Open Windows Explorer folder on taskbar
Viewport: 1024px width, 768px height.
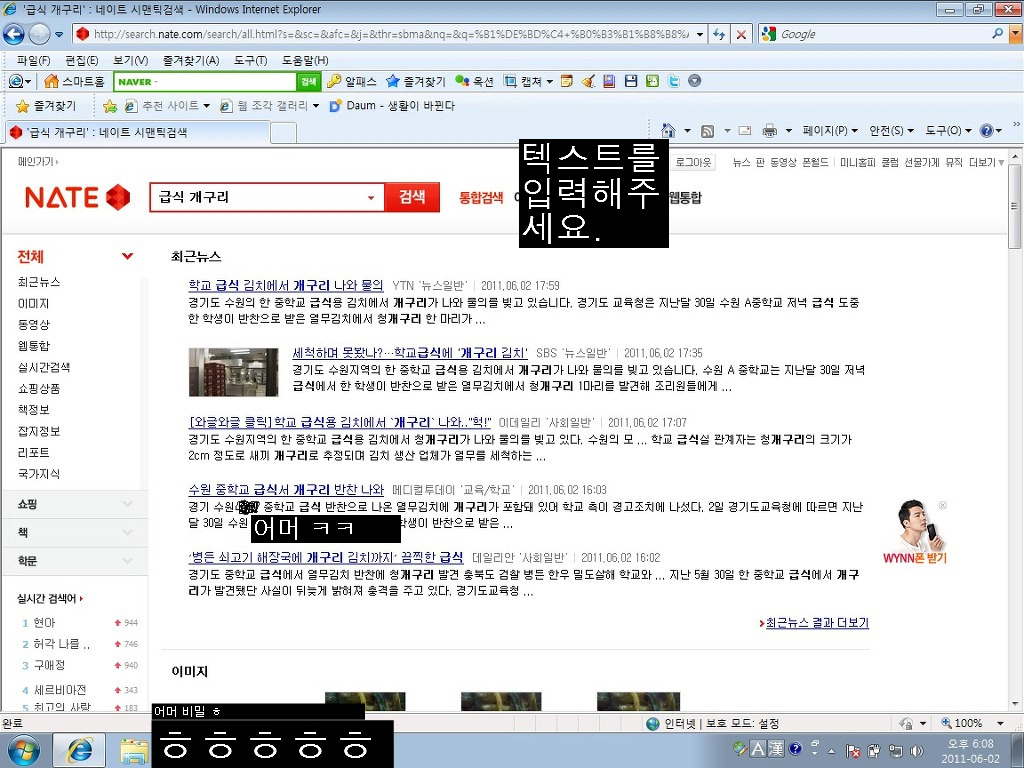pos(134,751)
